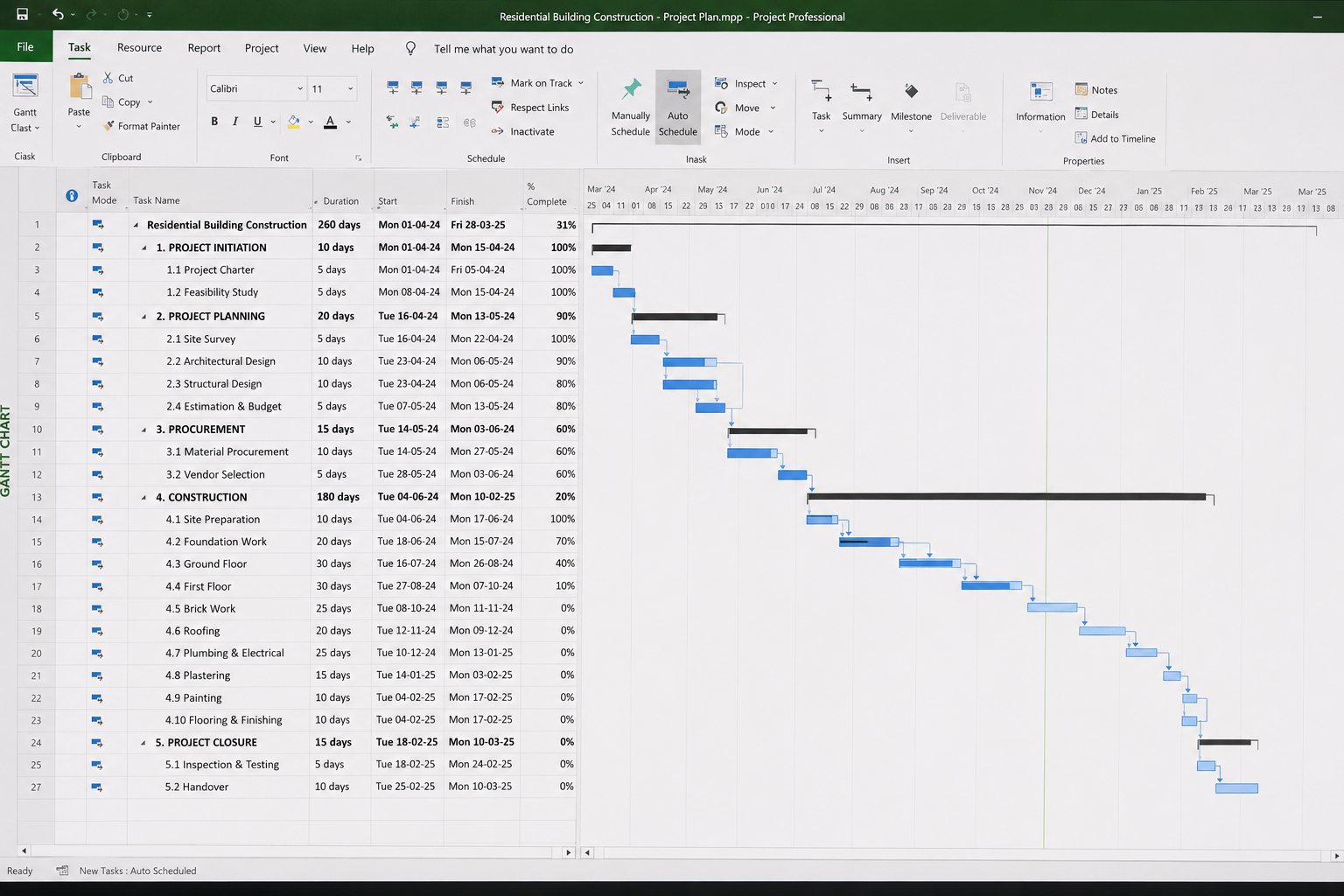Activate the Format Painter brush
This screenshot has width=1344, height=896.
(x=108, y=126)
